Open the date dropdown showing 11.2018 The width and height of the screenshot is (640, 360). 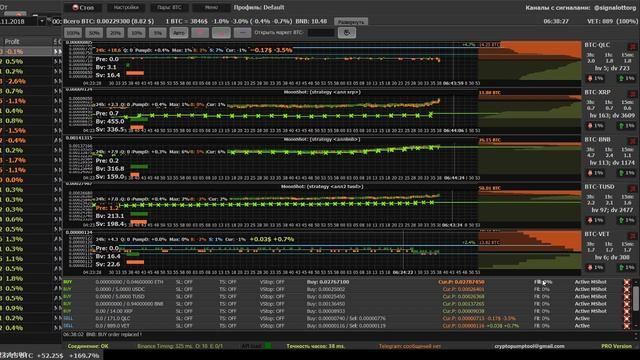[x=42, y=21]
